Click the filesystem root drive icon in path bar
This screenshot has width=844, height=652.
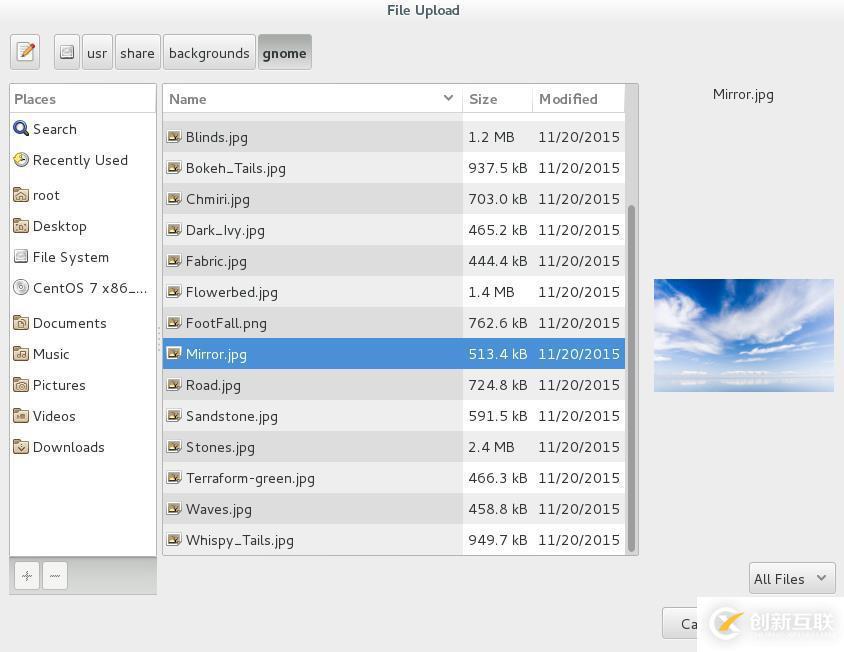tap(67, 52)
